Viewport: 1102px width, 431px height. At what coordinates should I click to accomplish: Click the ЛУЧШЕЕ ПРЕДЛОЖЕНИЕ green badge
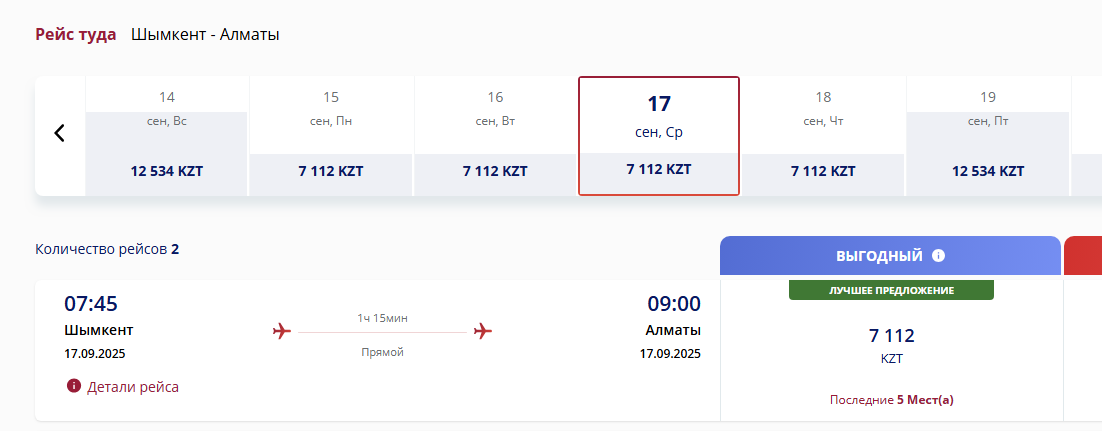point(891,290)
